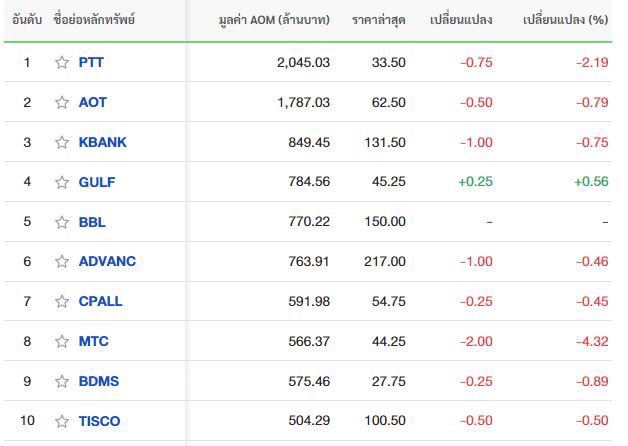
Task: Open the TISCO stock link
Action: point(99,421)
